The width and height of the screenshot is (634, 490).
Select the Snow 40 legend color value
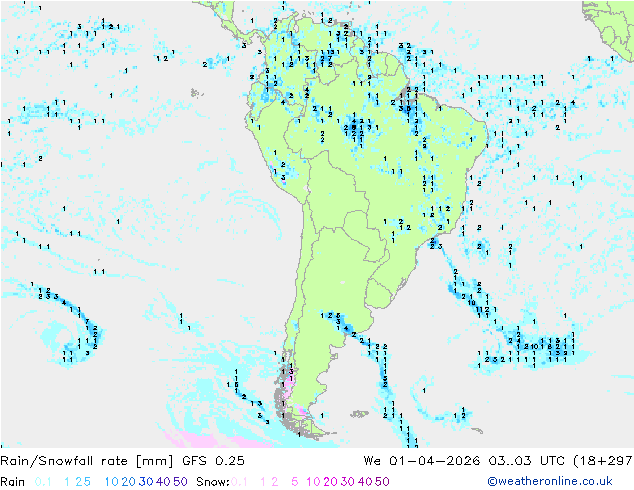tap(365, 482)
